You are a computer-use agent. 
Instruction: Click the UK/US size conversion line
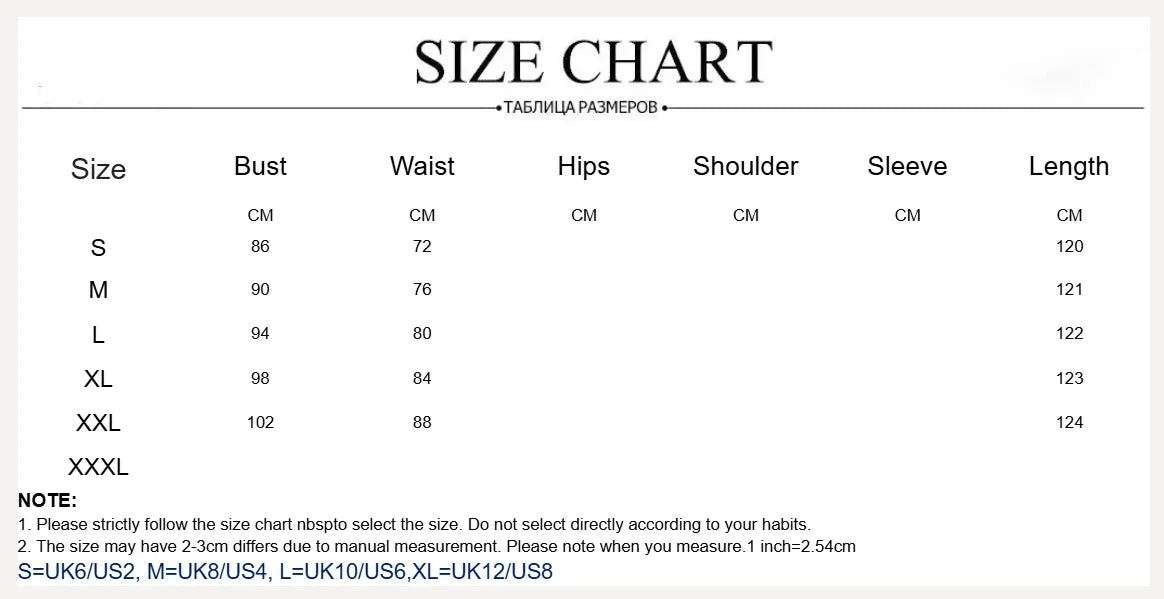pos(285,572)
